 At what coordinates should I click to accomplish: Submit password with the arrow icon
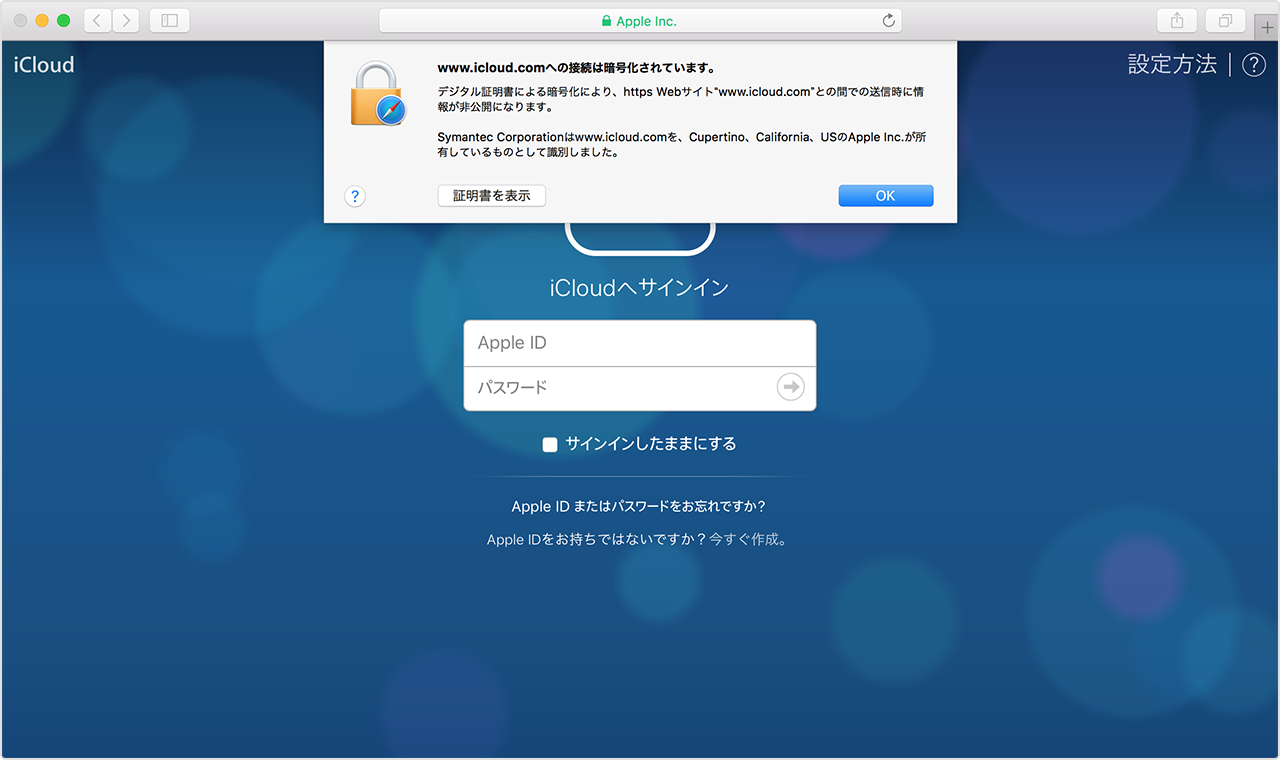pyautogui.click(x=790, y=387)
